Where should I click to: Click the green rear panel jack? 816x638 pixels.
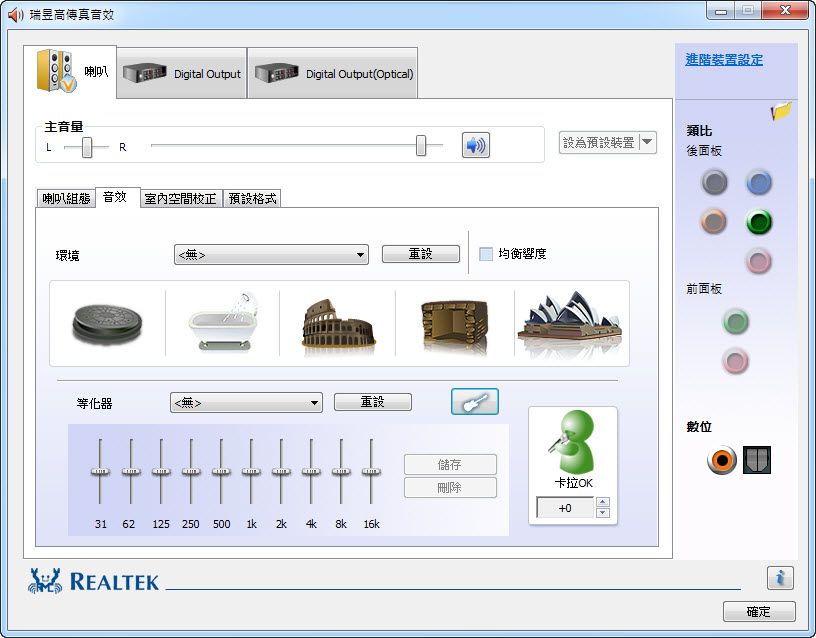click(x=759, y=221)
